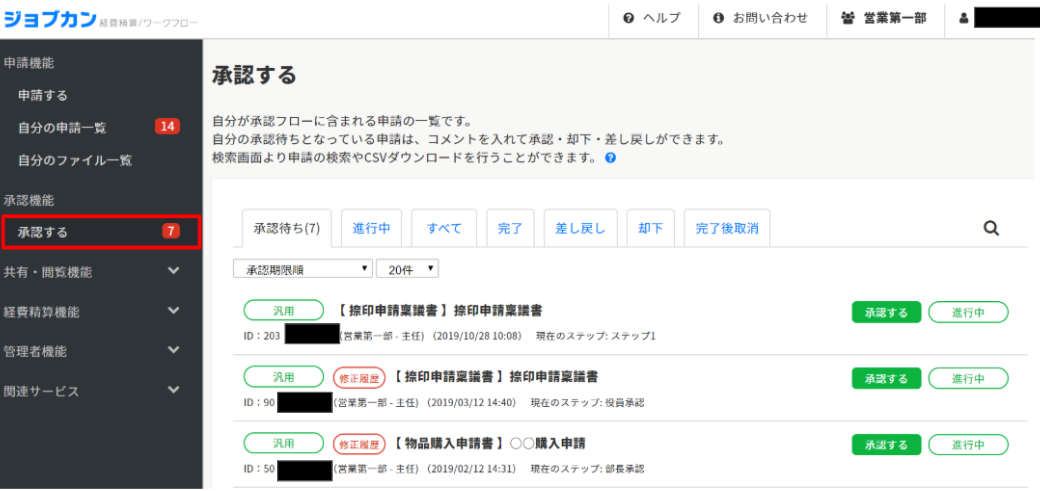
Task: Click 申請機能 section heading
Action: pos(29,63)
